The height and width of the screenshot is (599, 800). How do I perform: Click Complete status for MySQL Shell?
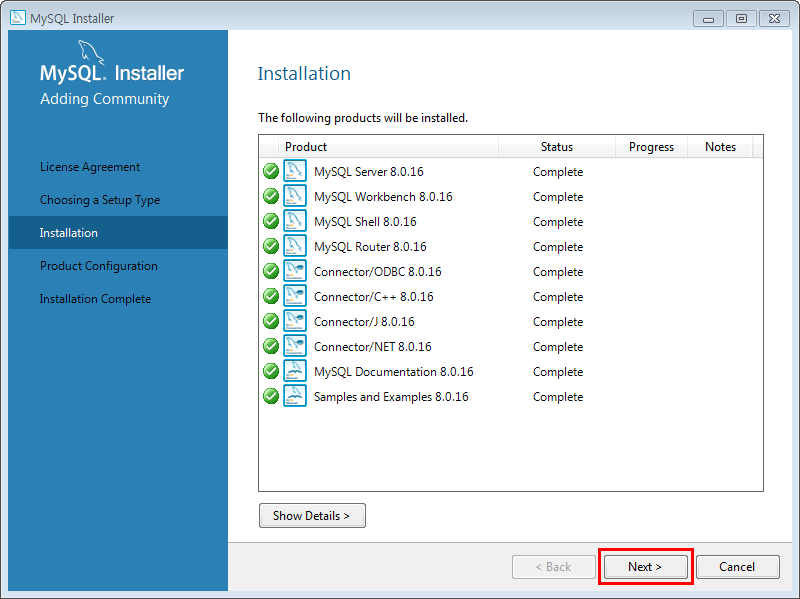point(558,222)
